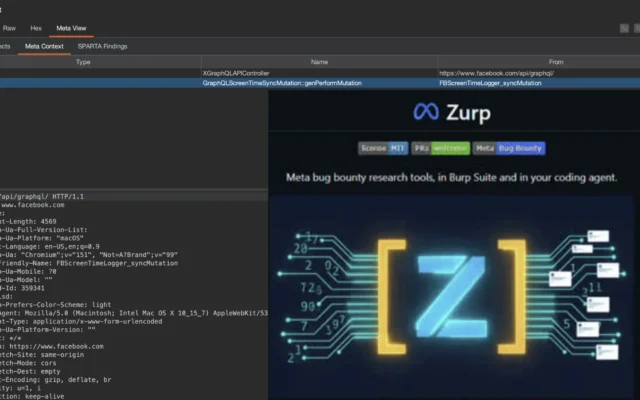Click the Origin https://www.facebook.com header line
The image size is (640, 400).
click(52, 347)
